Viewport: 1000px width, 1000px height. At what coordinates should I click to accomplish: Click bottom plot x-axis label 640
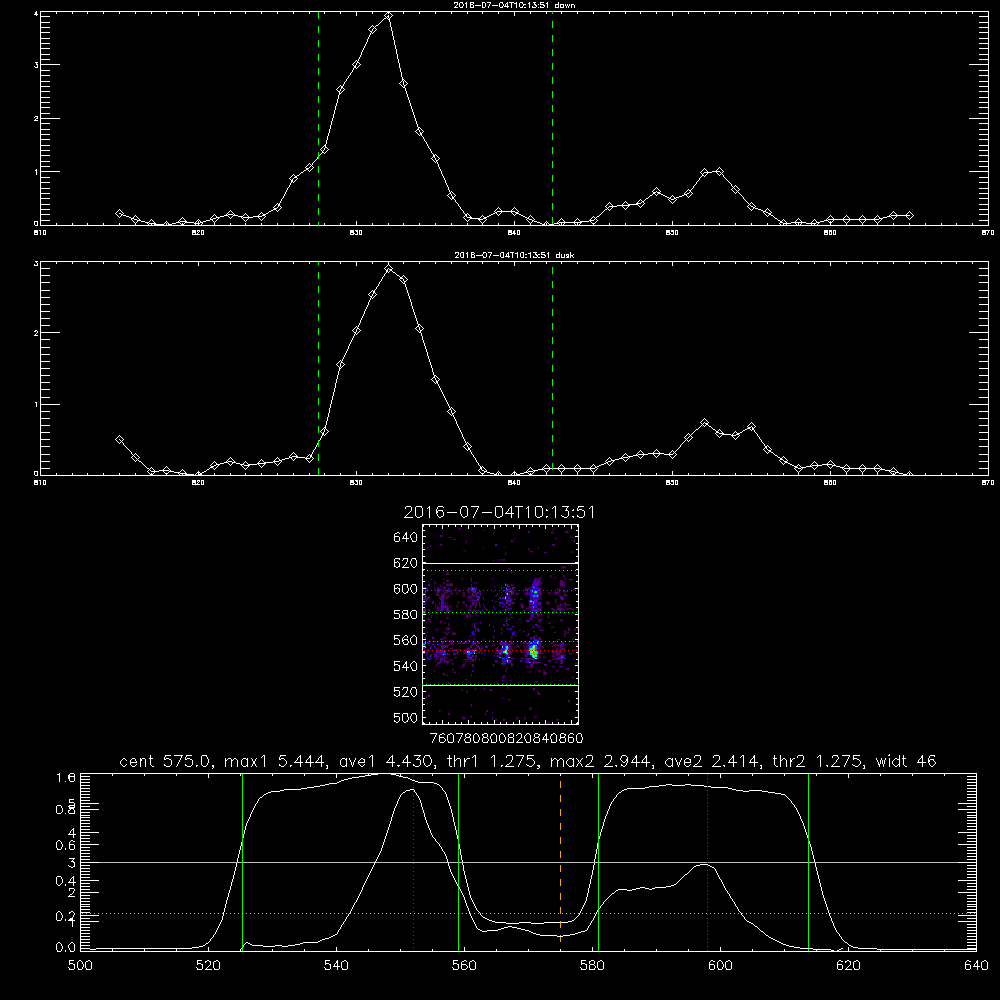[976, 966]
